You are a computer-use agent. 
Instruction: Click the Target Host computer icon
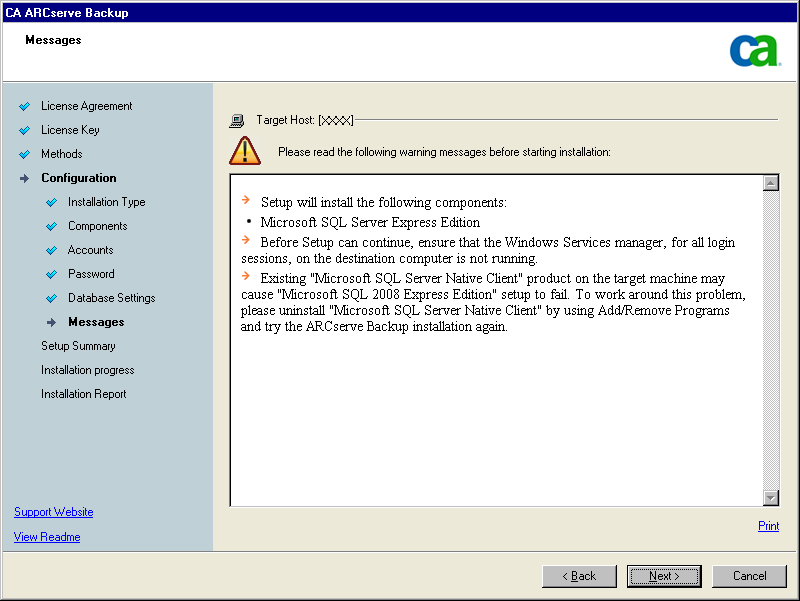[237, 120]
